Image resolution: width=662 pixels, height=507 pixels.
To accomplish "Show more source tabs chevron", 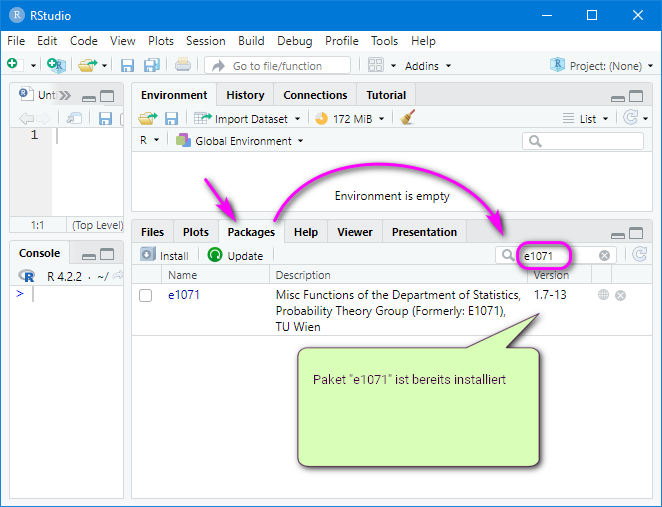I will coord(65,95).
